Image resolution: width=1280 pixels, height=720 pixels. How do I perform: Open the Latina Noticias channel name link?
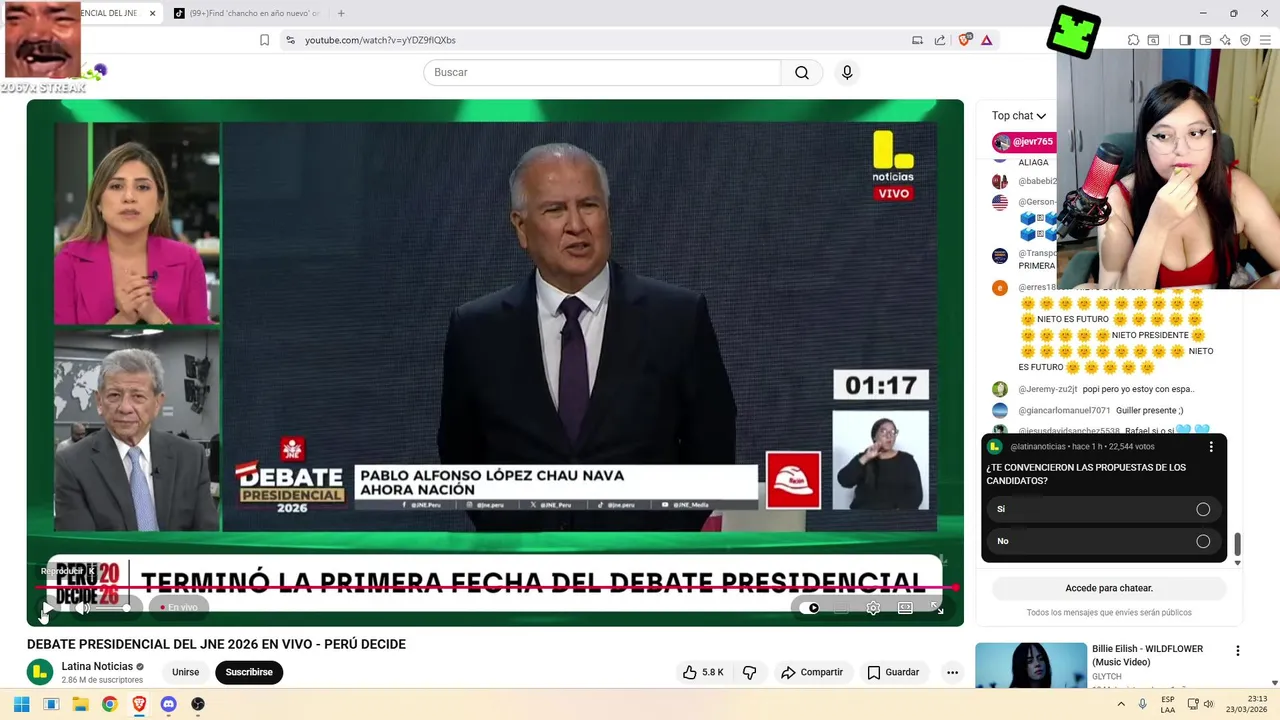point(97,666)
